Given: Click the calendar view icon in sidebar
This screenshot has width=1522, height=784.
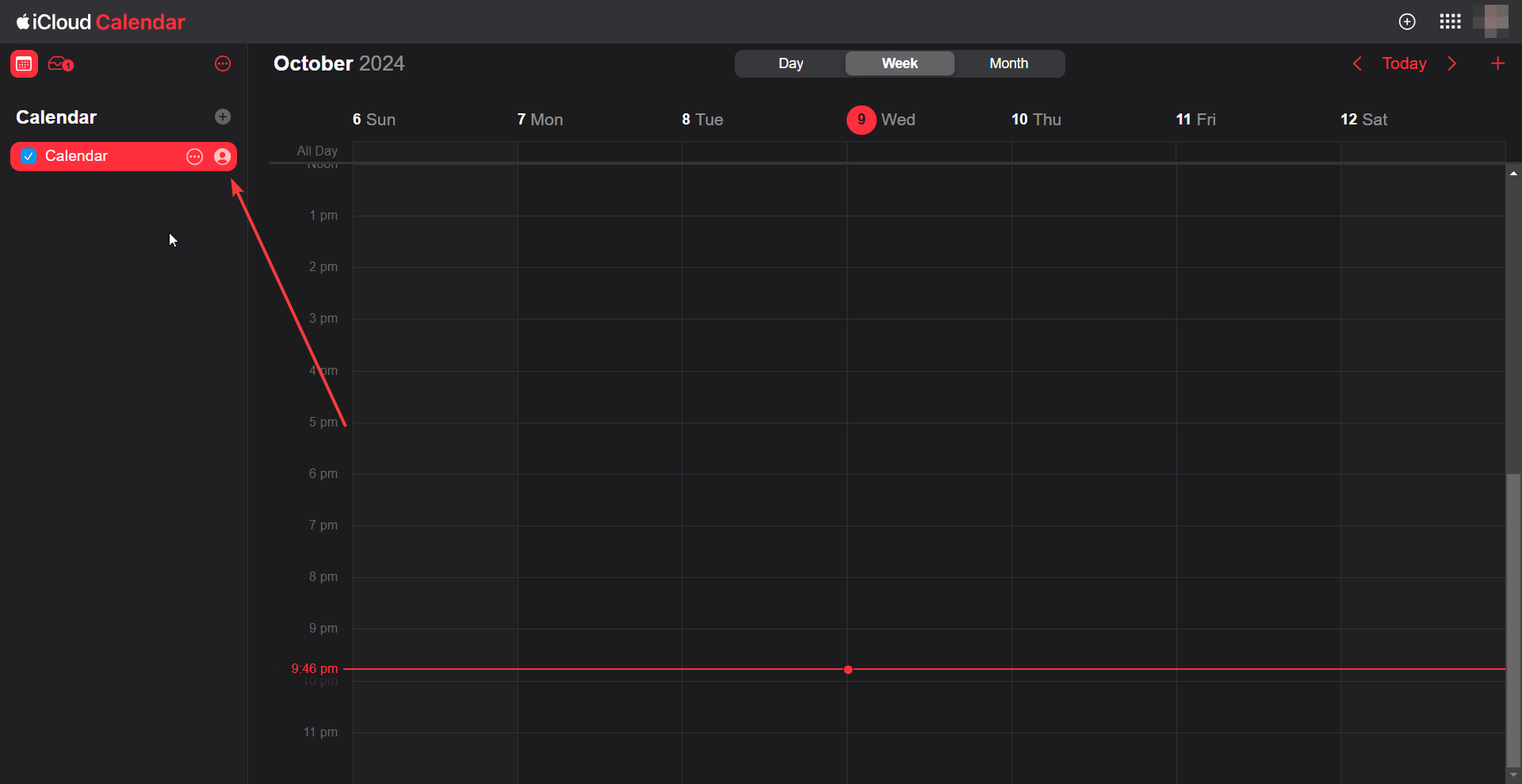Looking at the screenshot, I should point(24,64).
